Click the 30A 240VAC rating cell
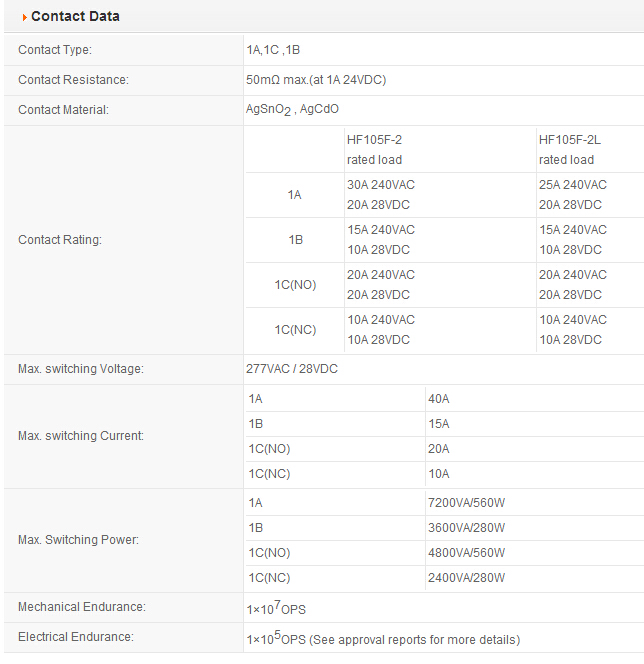 381,185
